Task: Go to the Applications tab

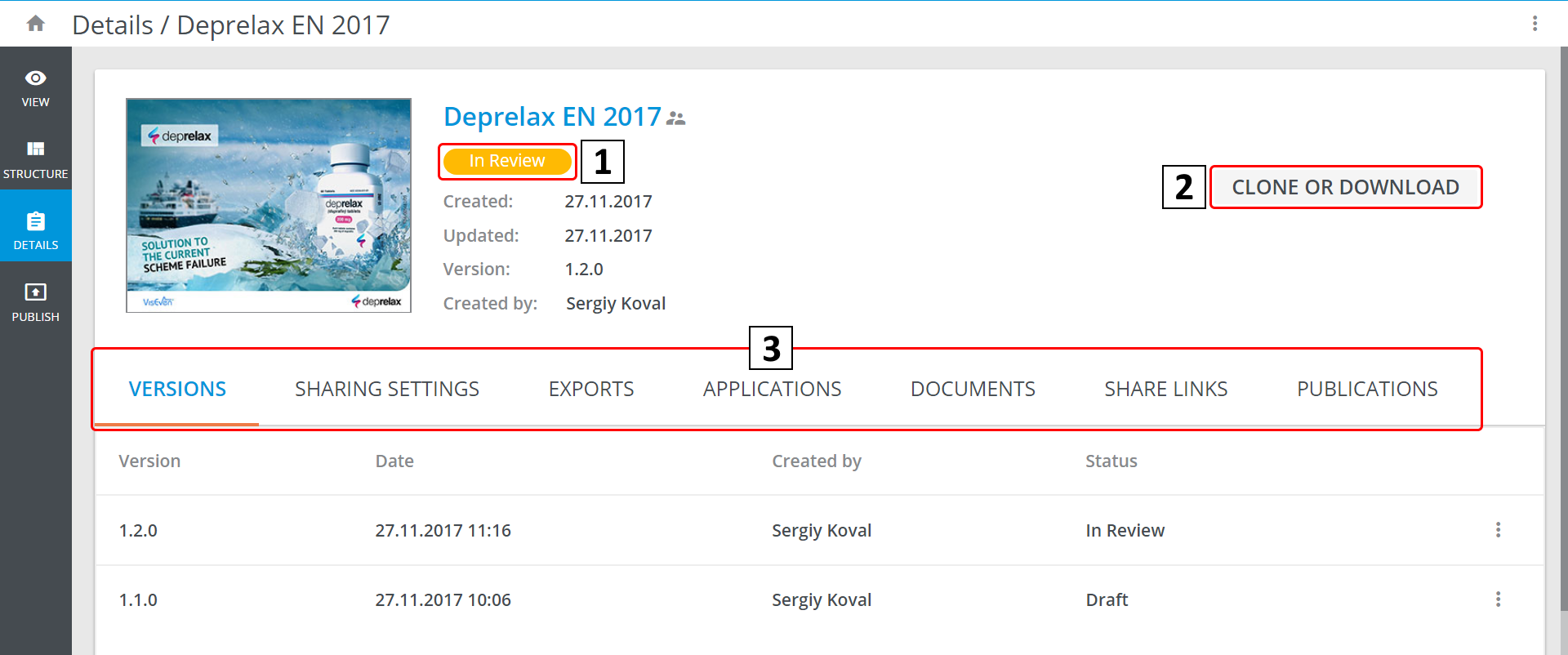Action: point(772,390)
